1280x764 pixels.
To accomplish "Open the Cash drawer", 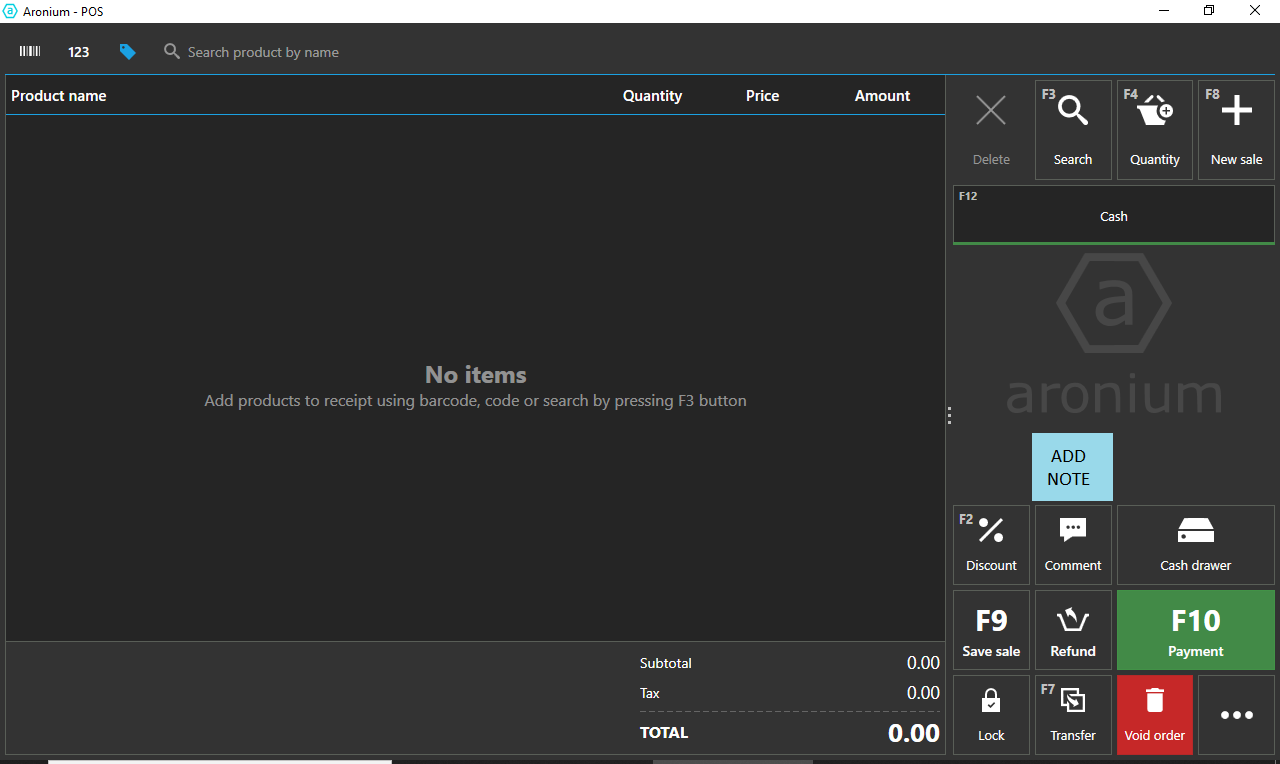I will pos(1195,545).
